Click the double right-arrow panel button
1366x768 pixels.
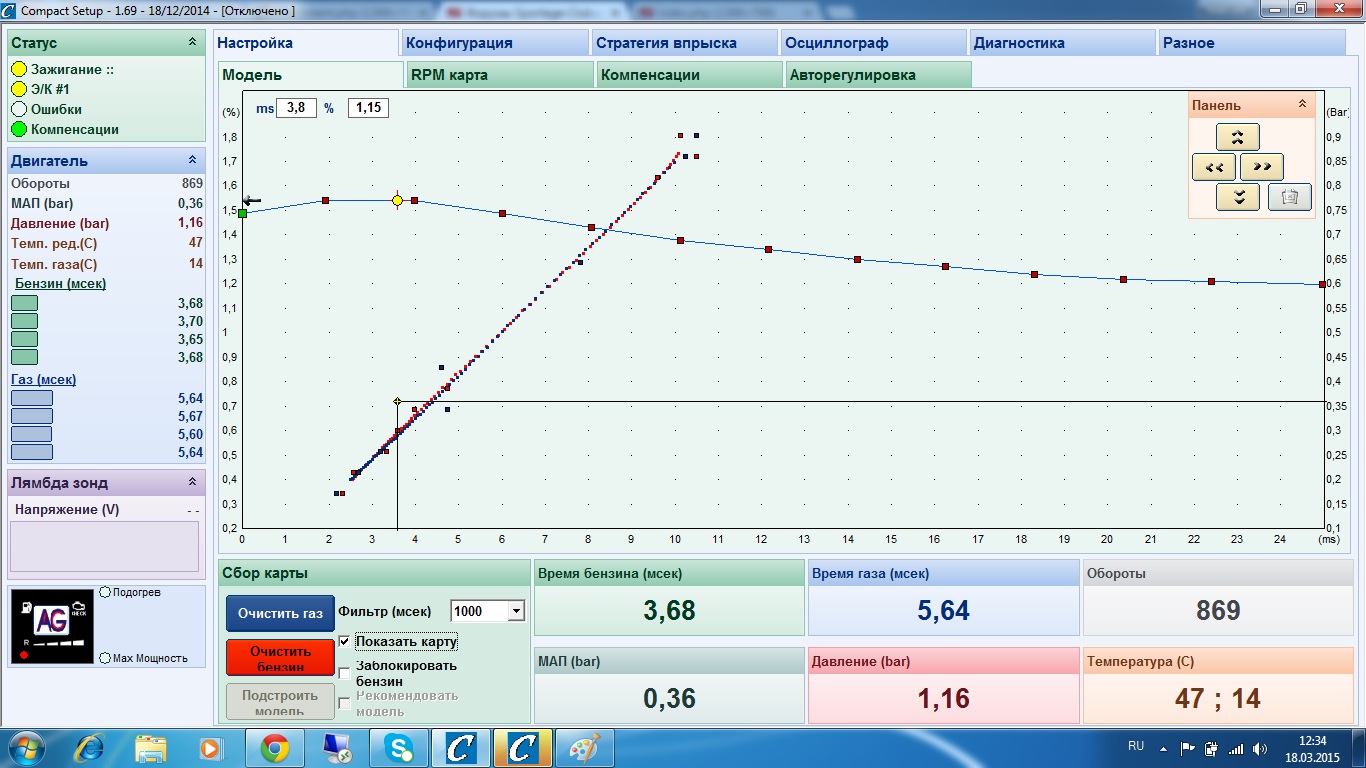[x=1262, y=167]
